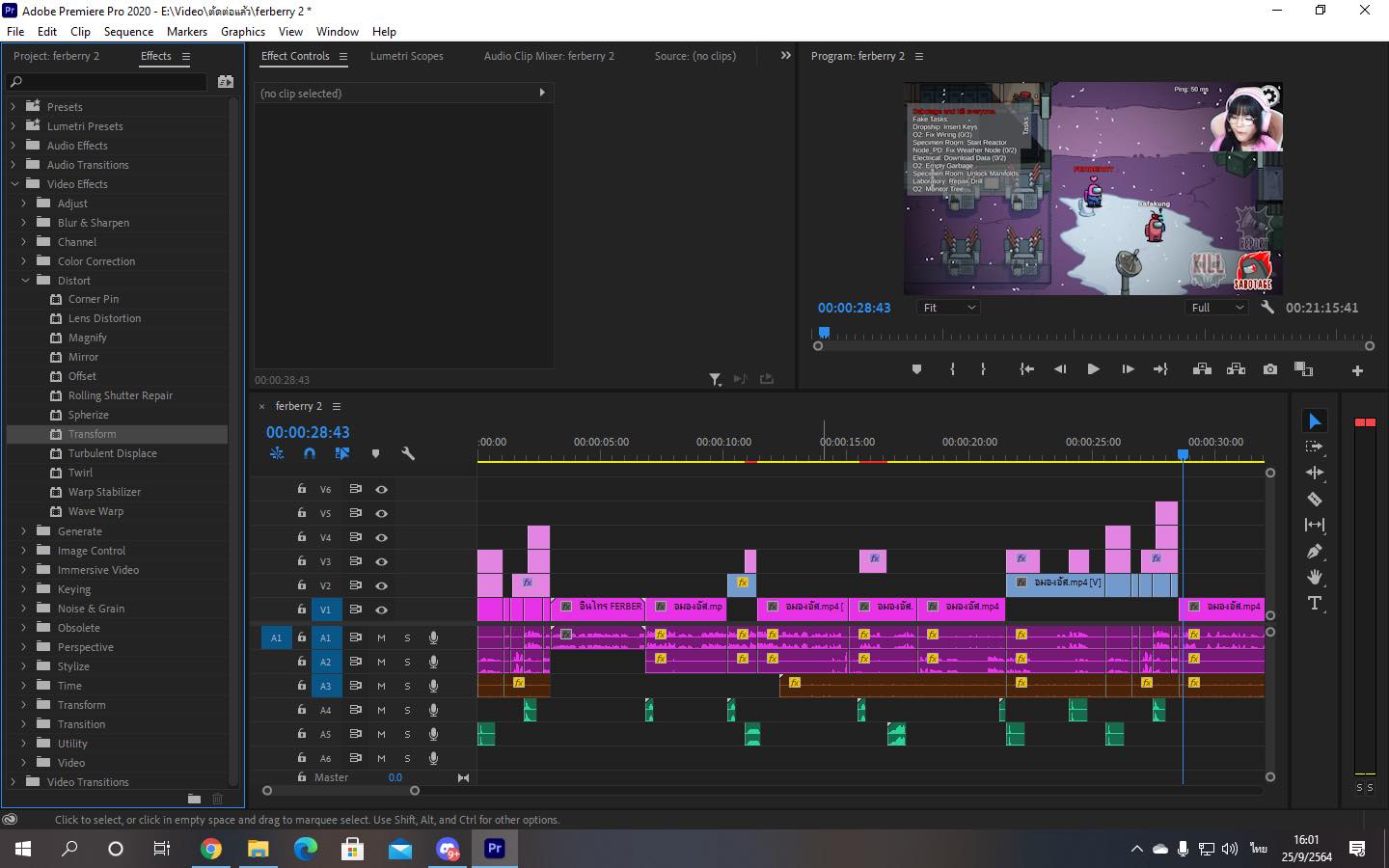Click the Effects search field
The image size is (1389, 868).
pos(106,82)
